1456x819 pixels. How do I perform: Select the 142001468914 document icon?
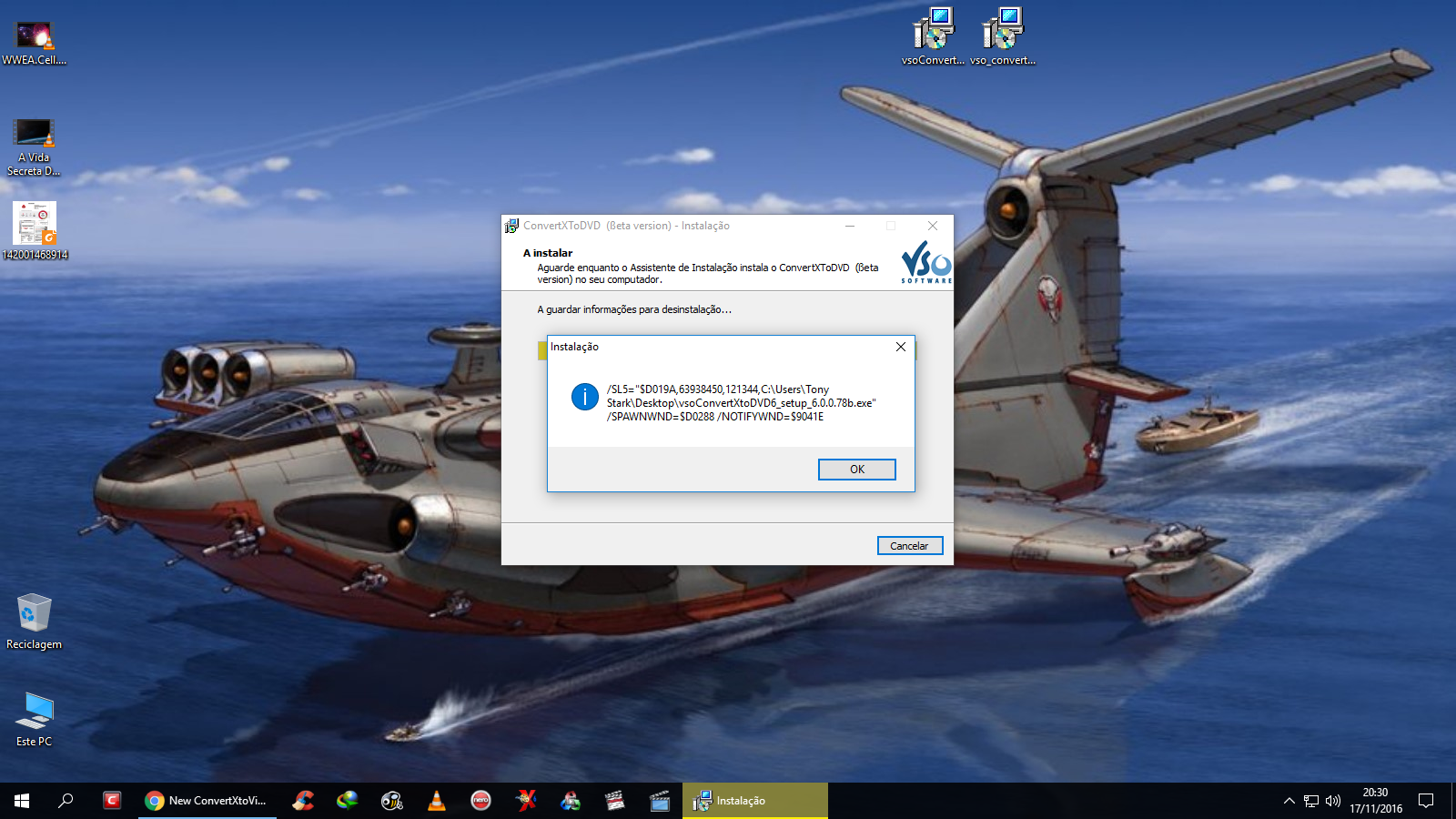(35, 231)
